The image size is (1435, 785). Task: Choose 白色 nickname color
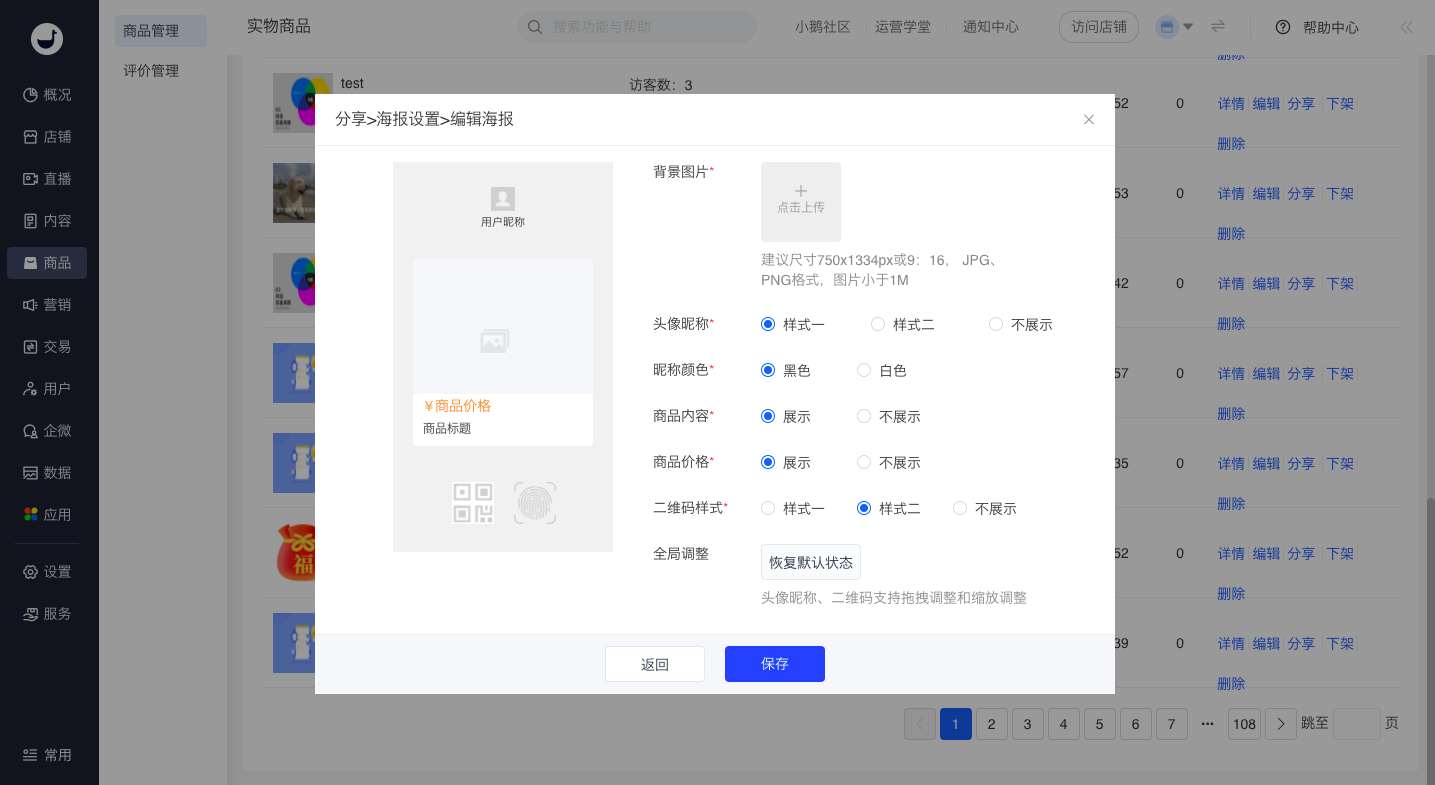[x=864, y=371]
